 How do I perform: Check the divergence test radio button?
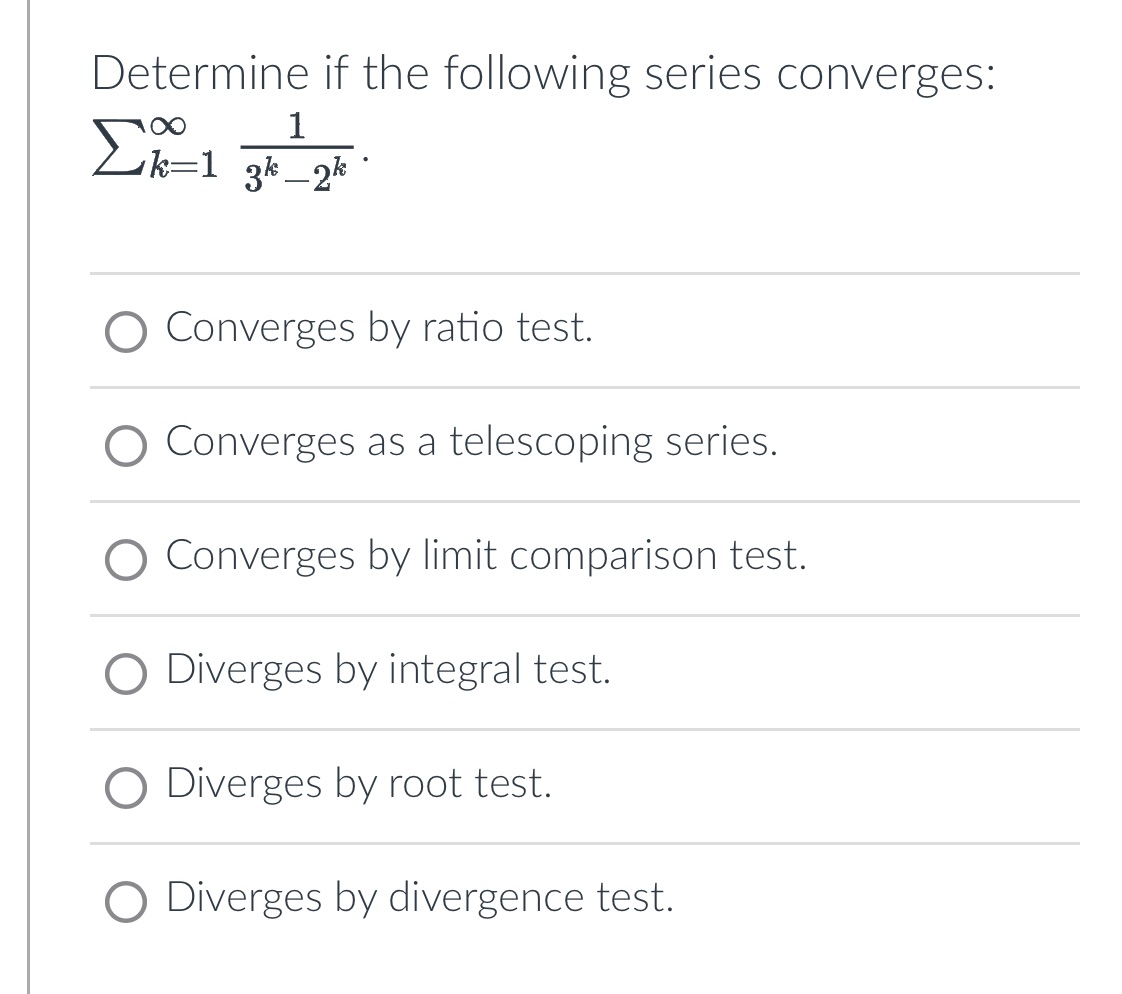126,901
